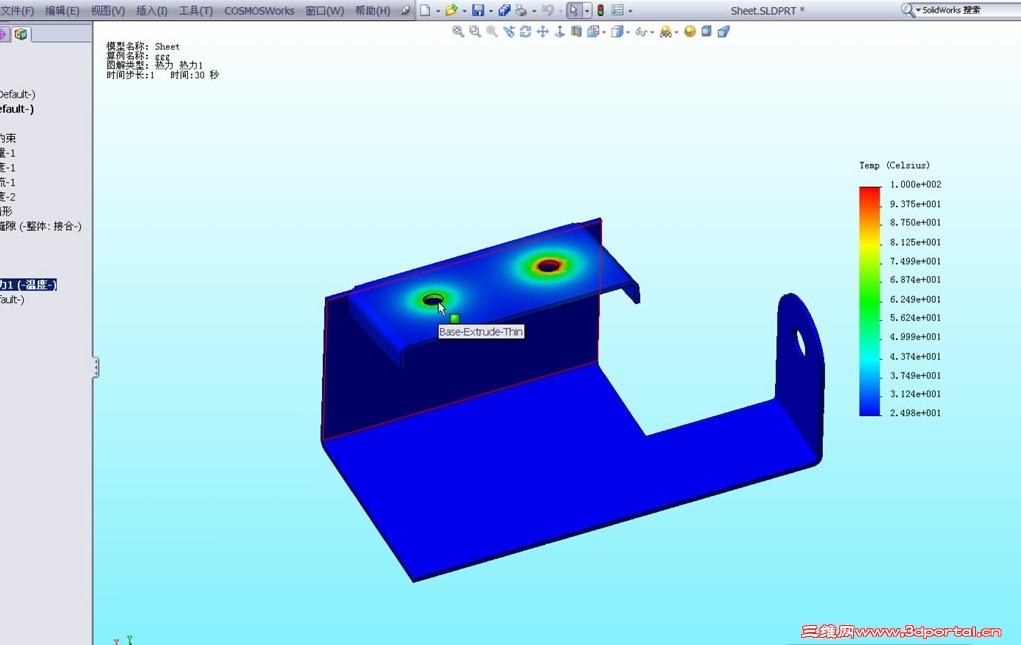
Task: Click the hot spot hole near cursor
Action: (432, 299)
